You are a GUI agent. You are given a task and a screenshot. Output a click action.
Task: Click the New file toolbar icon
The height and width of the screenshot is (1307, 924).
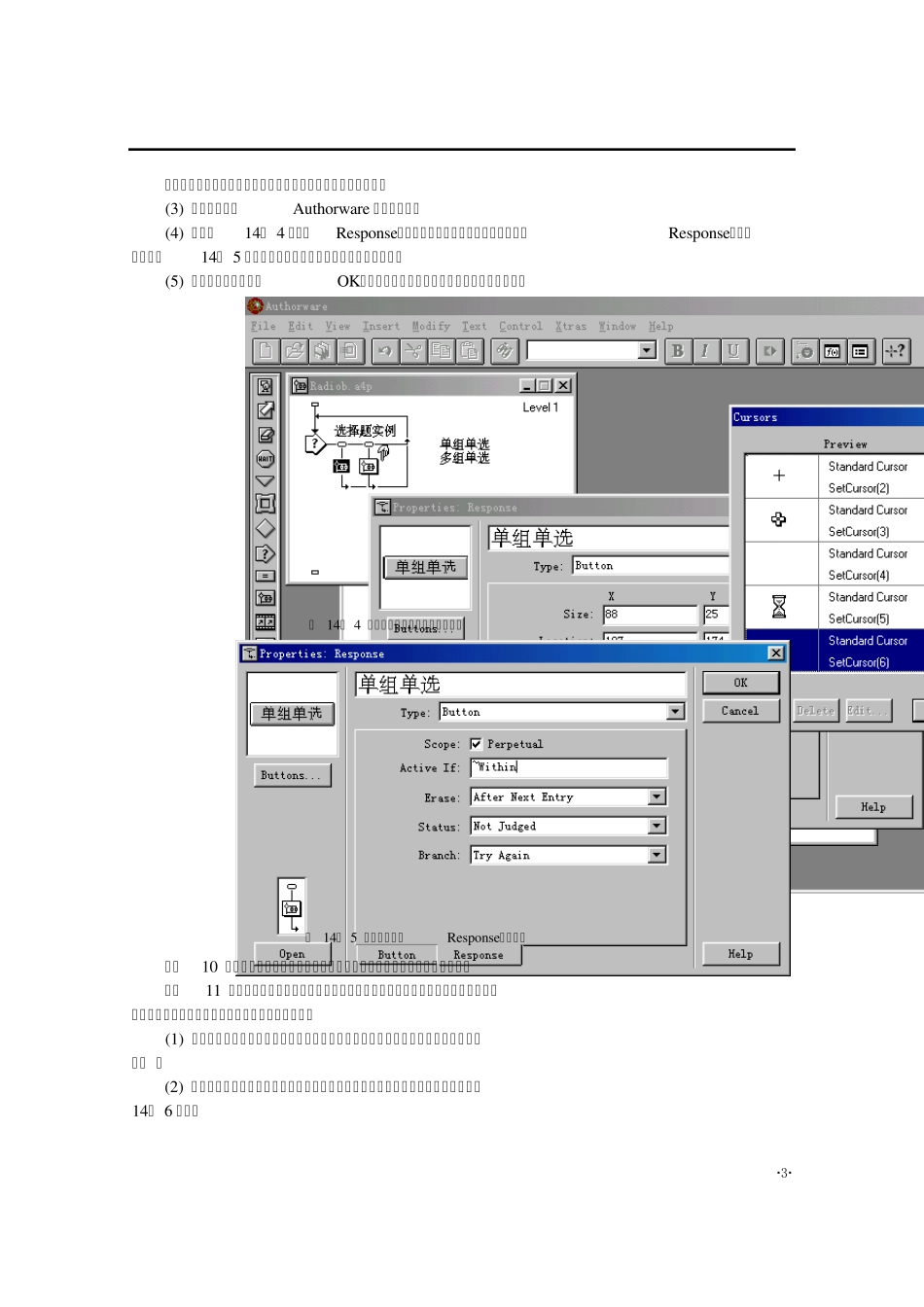point(266,351)
